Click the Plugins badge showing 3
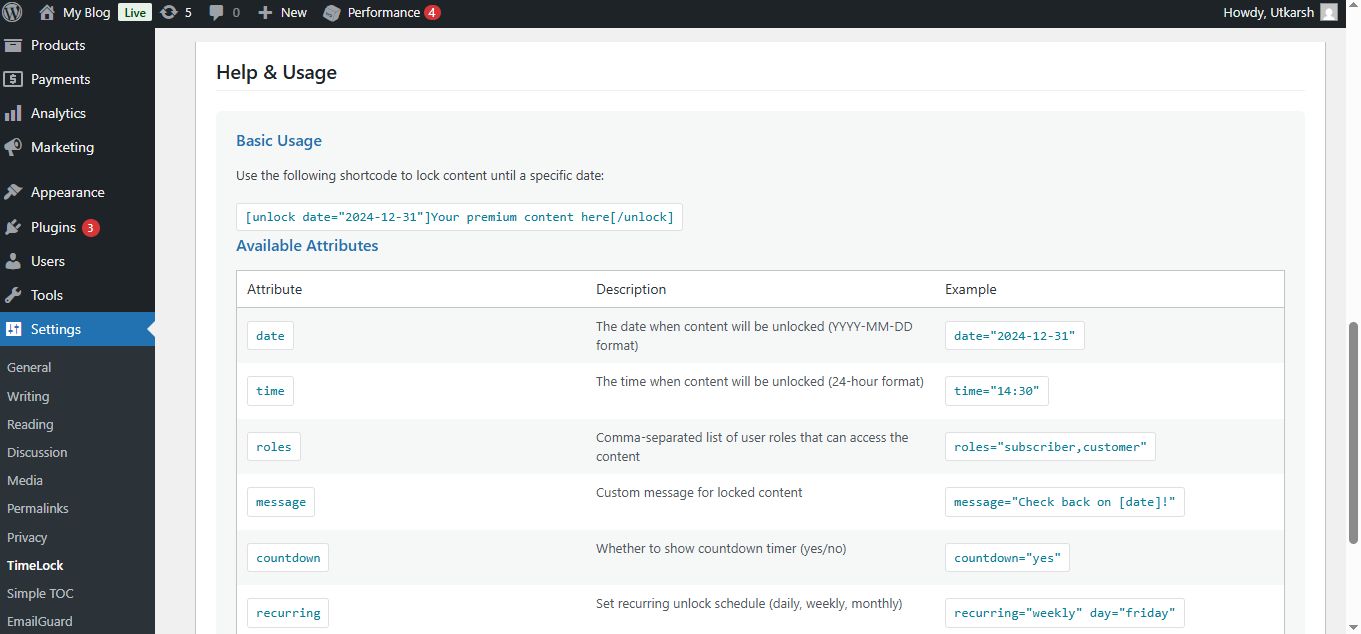Screen dimensions: 1361x634 pos(90,228)
